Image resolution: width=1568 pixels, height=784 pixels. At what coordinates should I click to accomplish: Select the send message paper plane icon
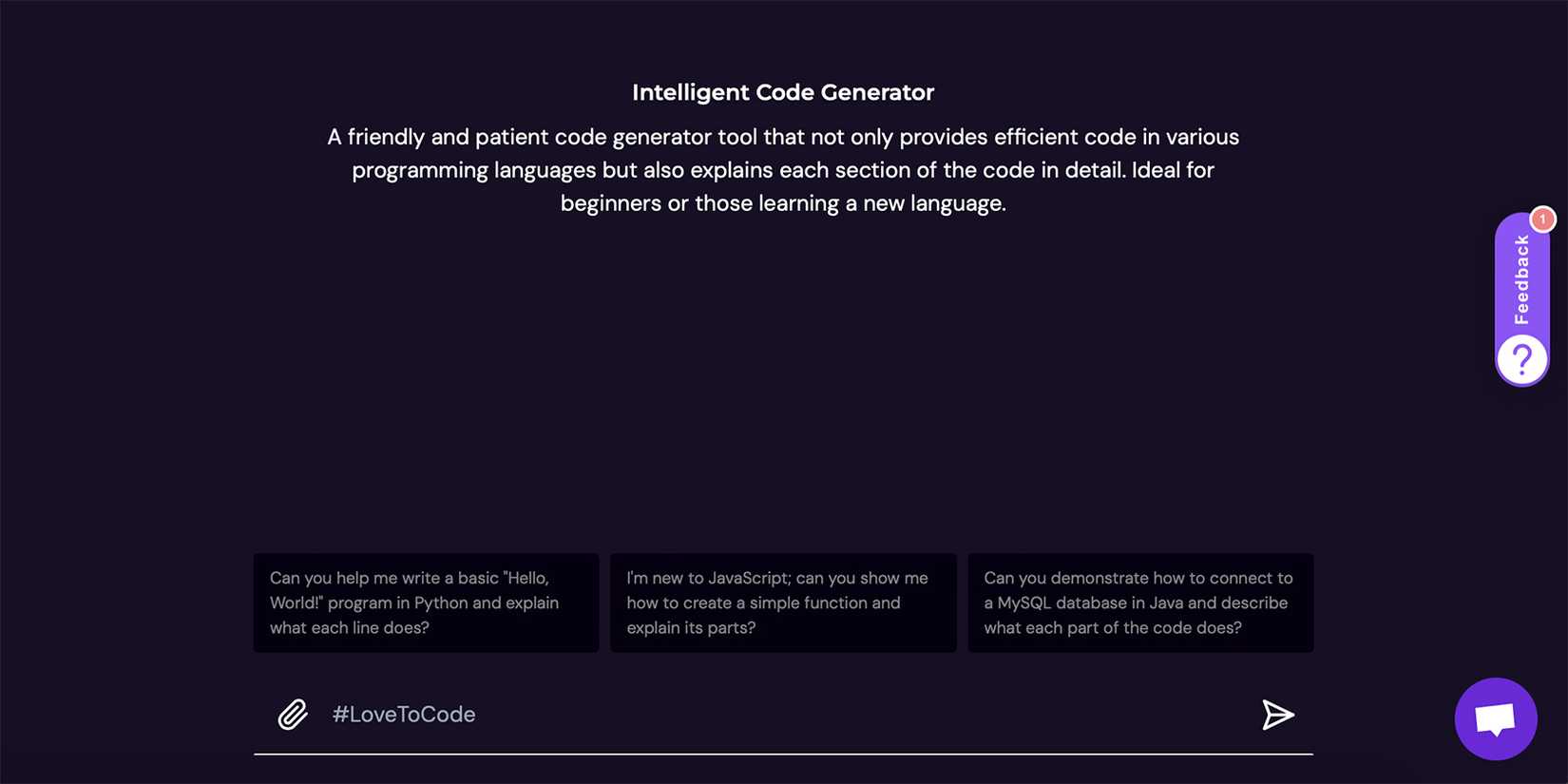1278,715
